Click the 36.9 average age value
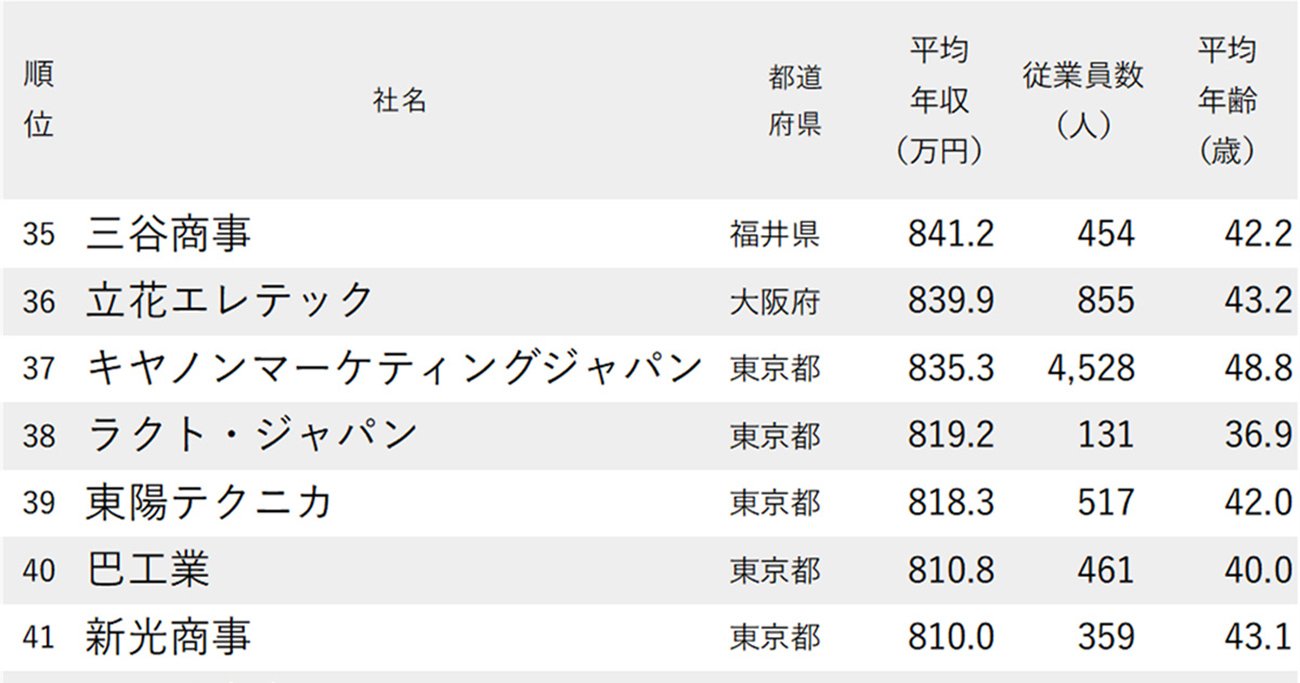The image size is (1300, 683). (x=1258, y=435)
